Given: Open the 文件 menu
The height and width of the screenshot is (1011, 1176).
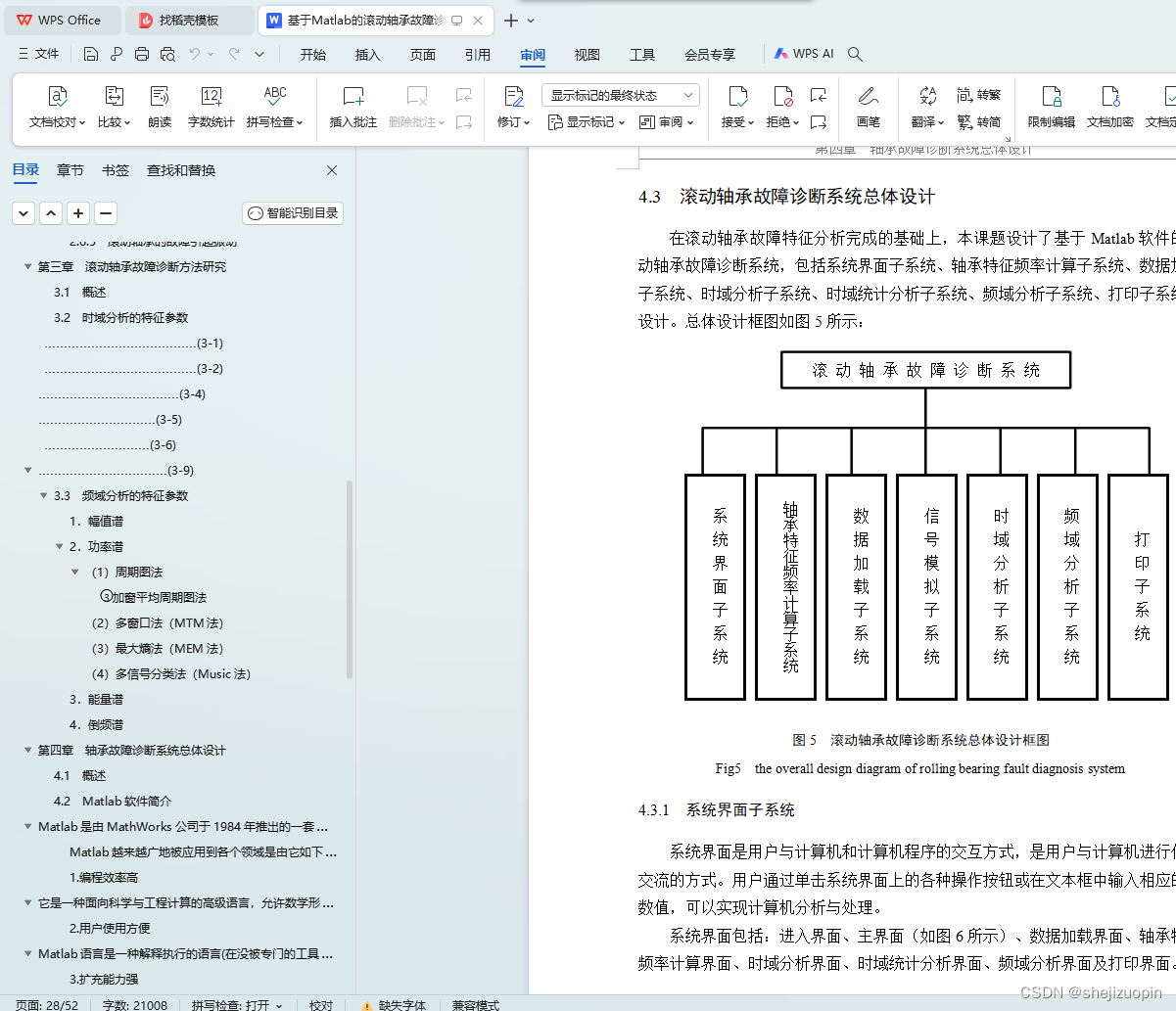Looking at the screenshot, I should [38, 54].
